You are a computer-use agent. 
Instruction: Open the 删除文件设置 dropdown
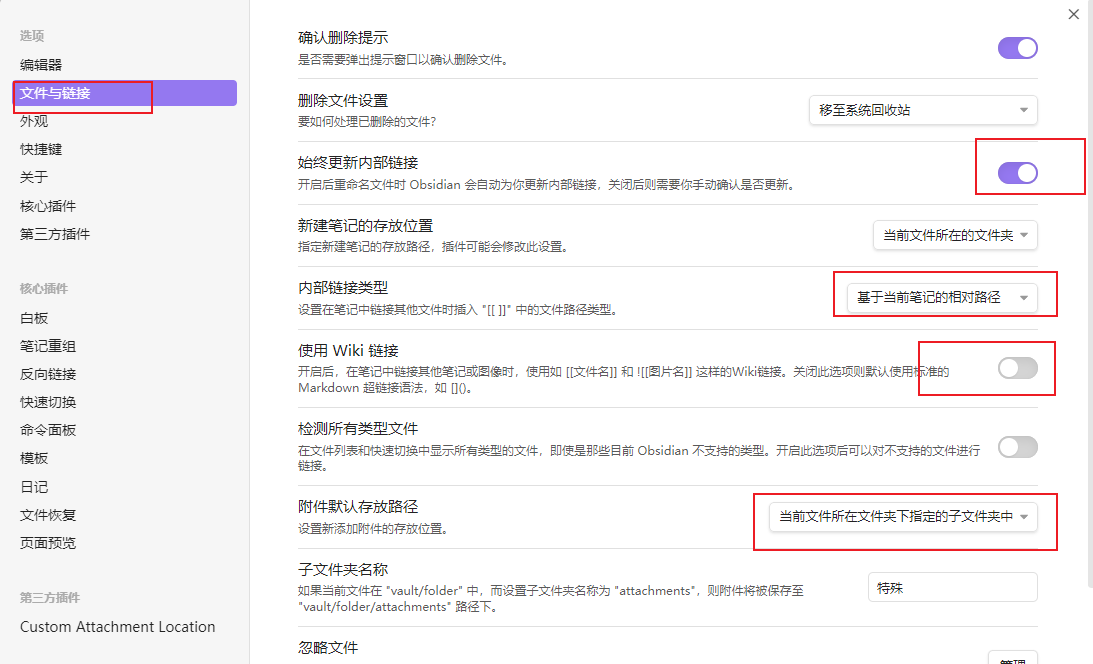tap(922, 110)
